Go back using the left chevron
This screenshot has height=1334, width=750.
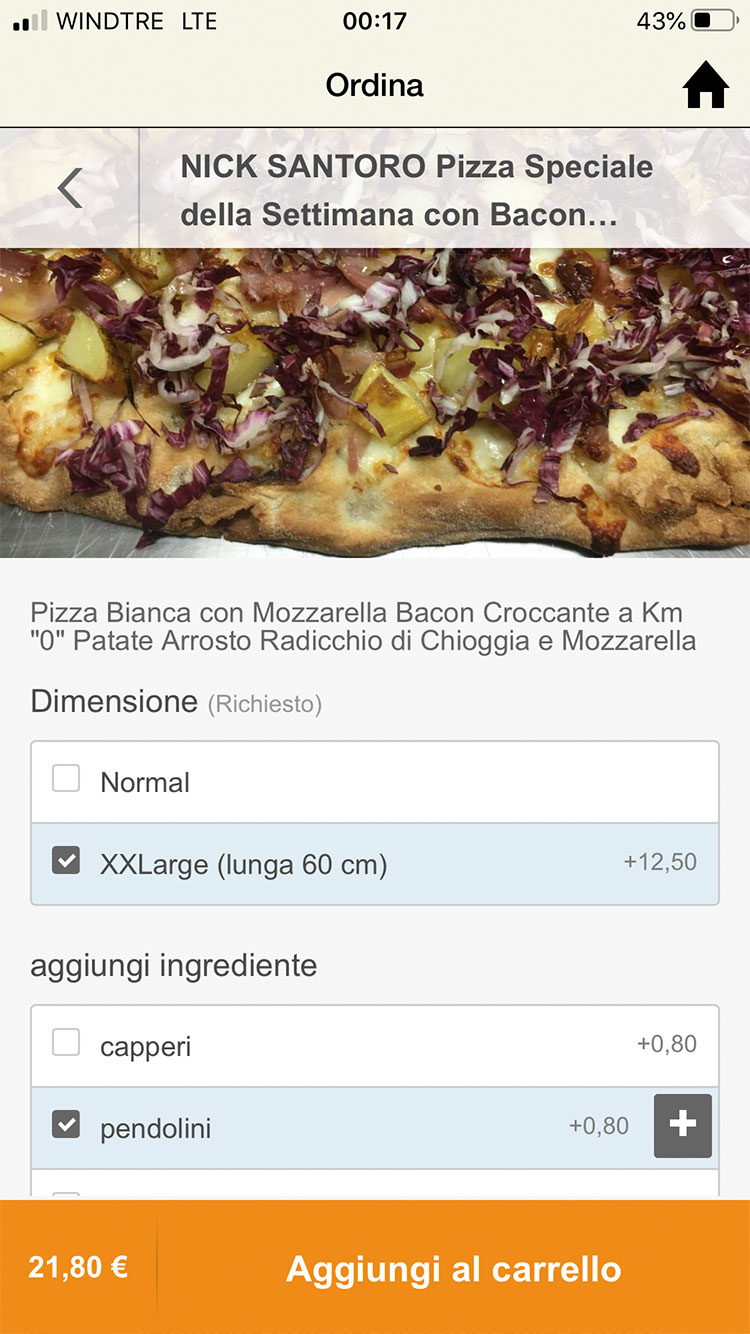pyautogui.click(x=69, y=188)
